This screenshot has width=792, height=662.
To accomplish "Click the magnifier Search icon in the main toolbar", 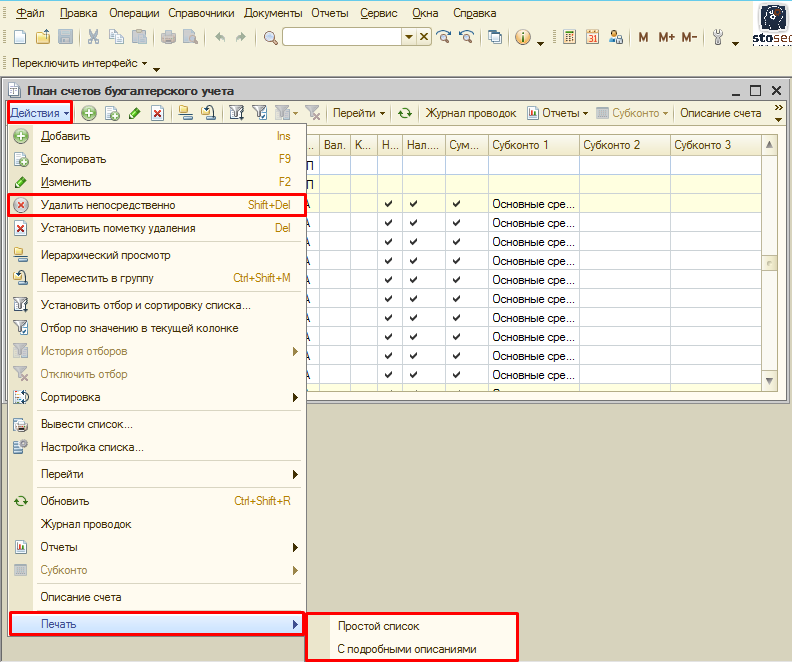I will coord(271,37).
